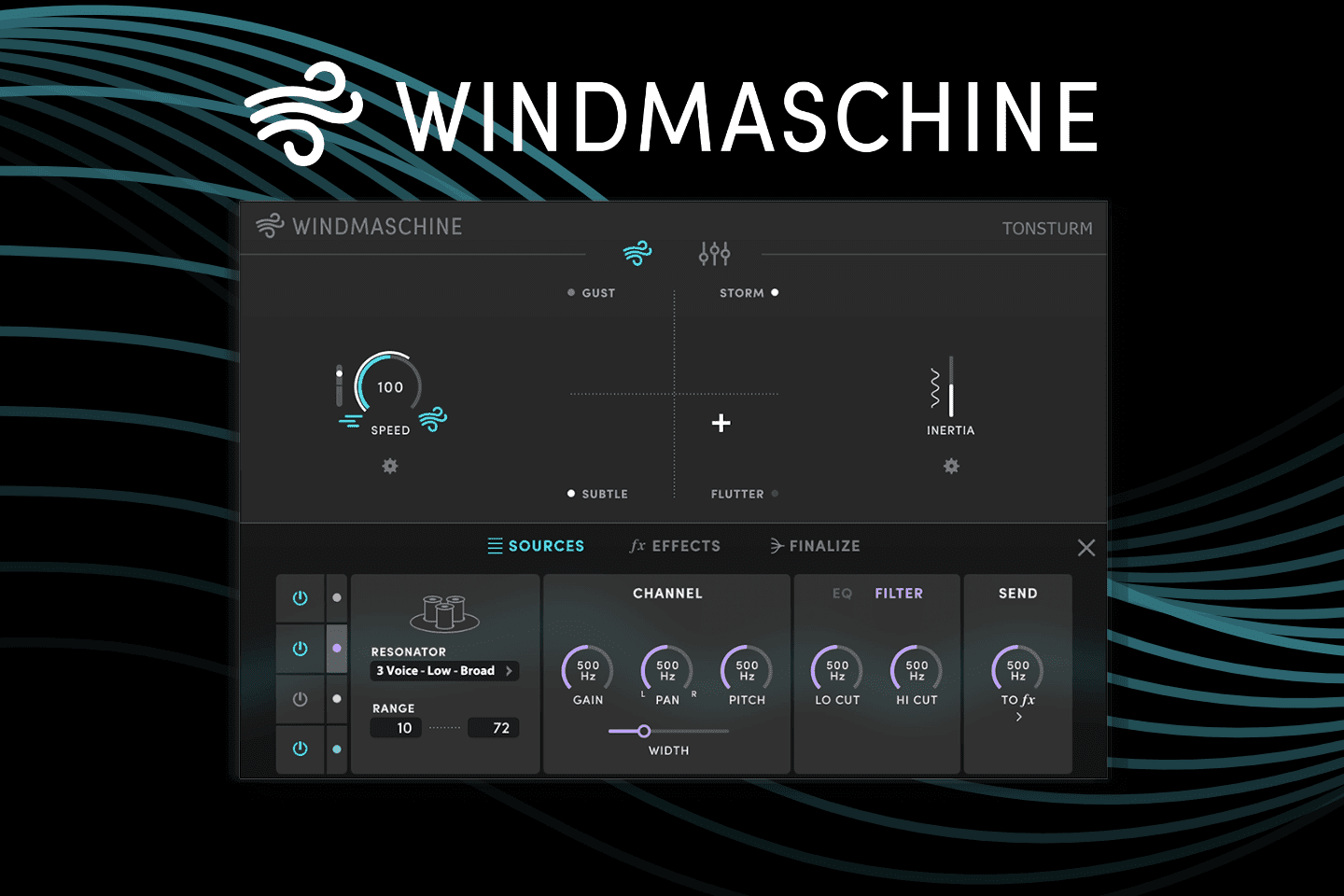Viewport: 1344px width, 896px height.
Task: Expand the Resonator selector chevron
Action: 509,670
